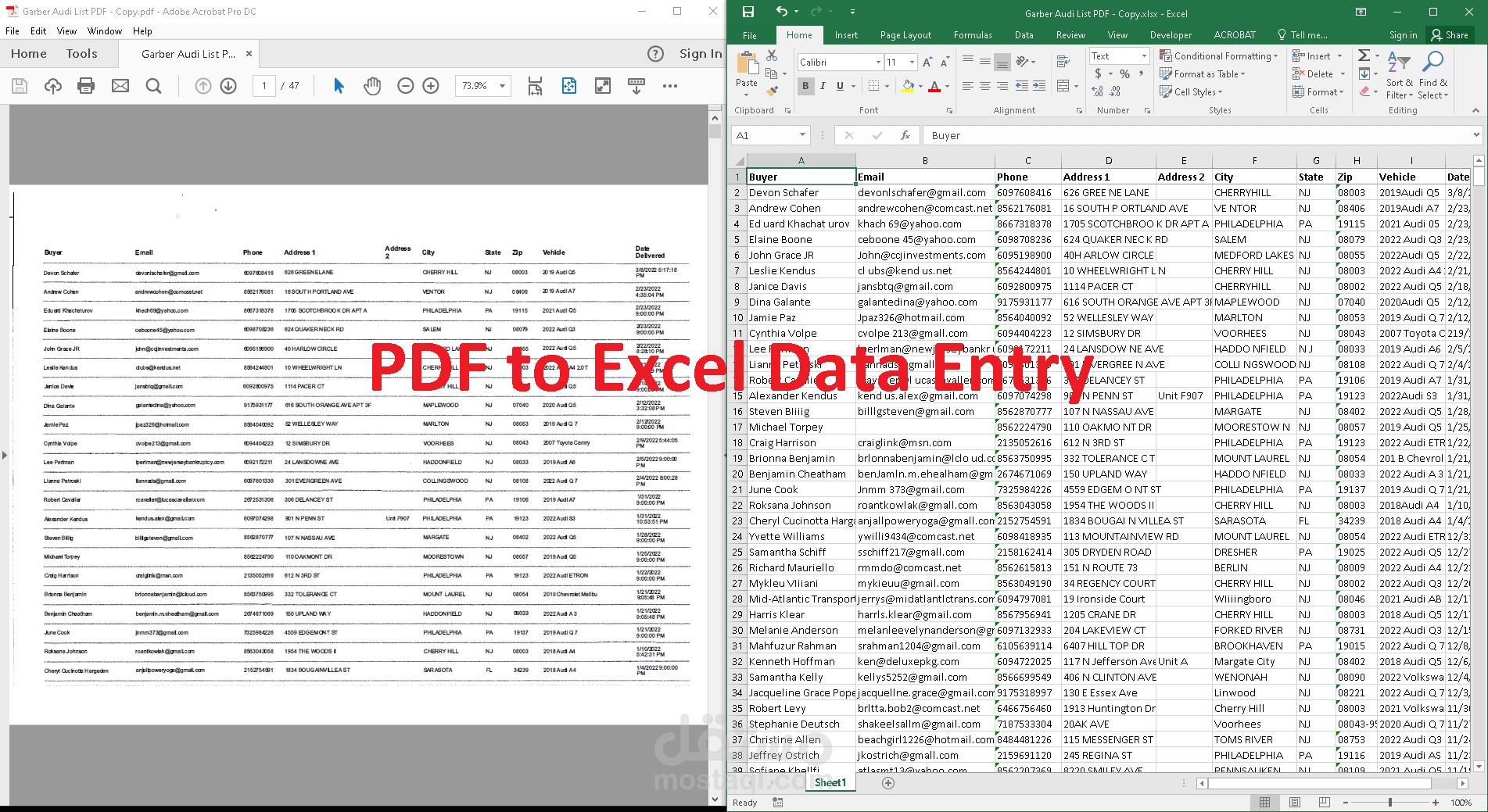Open the Page Layout ribbon tab

click(x=905, y=35)
